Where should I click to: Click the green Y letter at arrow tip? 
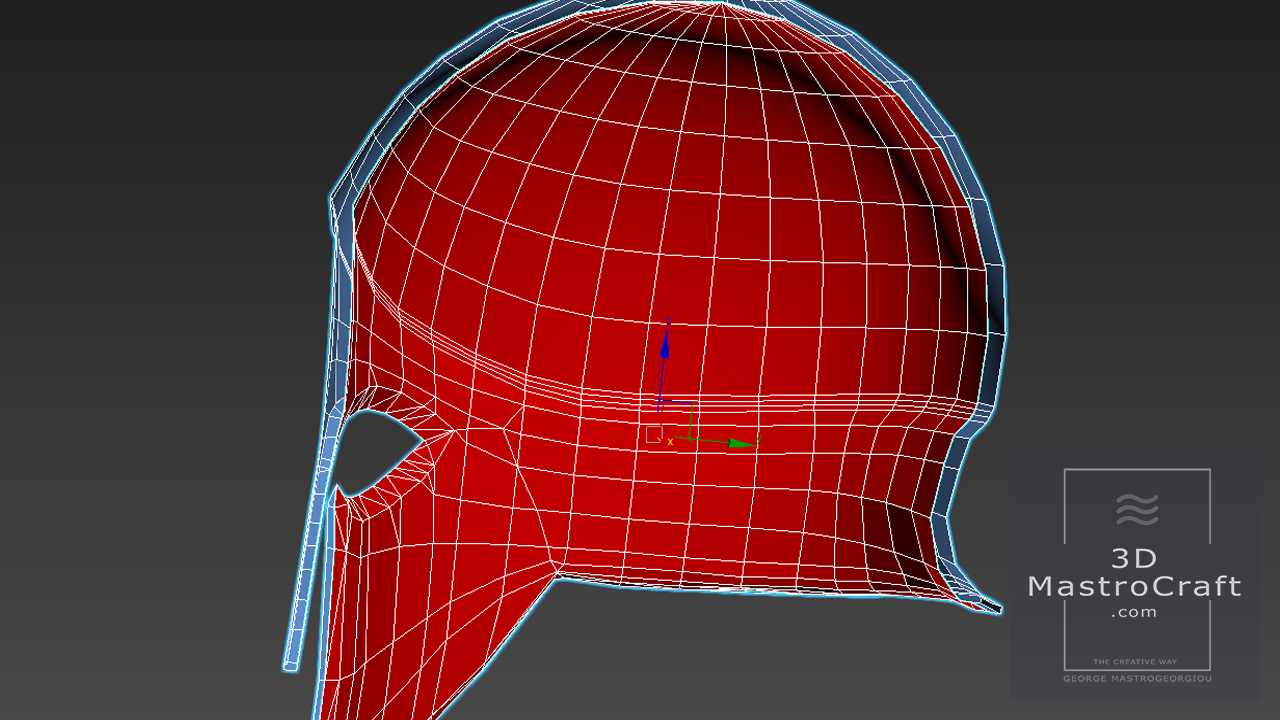[758, 439]
